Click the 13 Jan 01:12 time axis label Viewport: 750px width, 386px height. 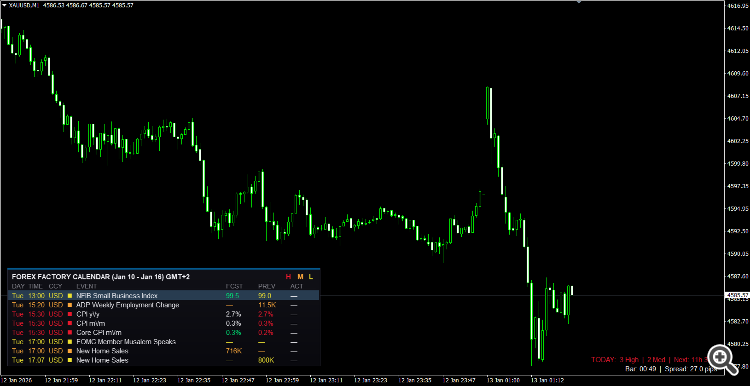coord(549,380)
